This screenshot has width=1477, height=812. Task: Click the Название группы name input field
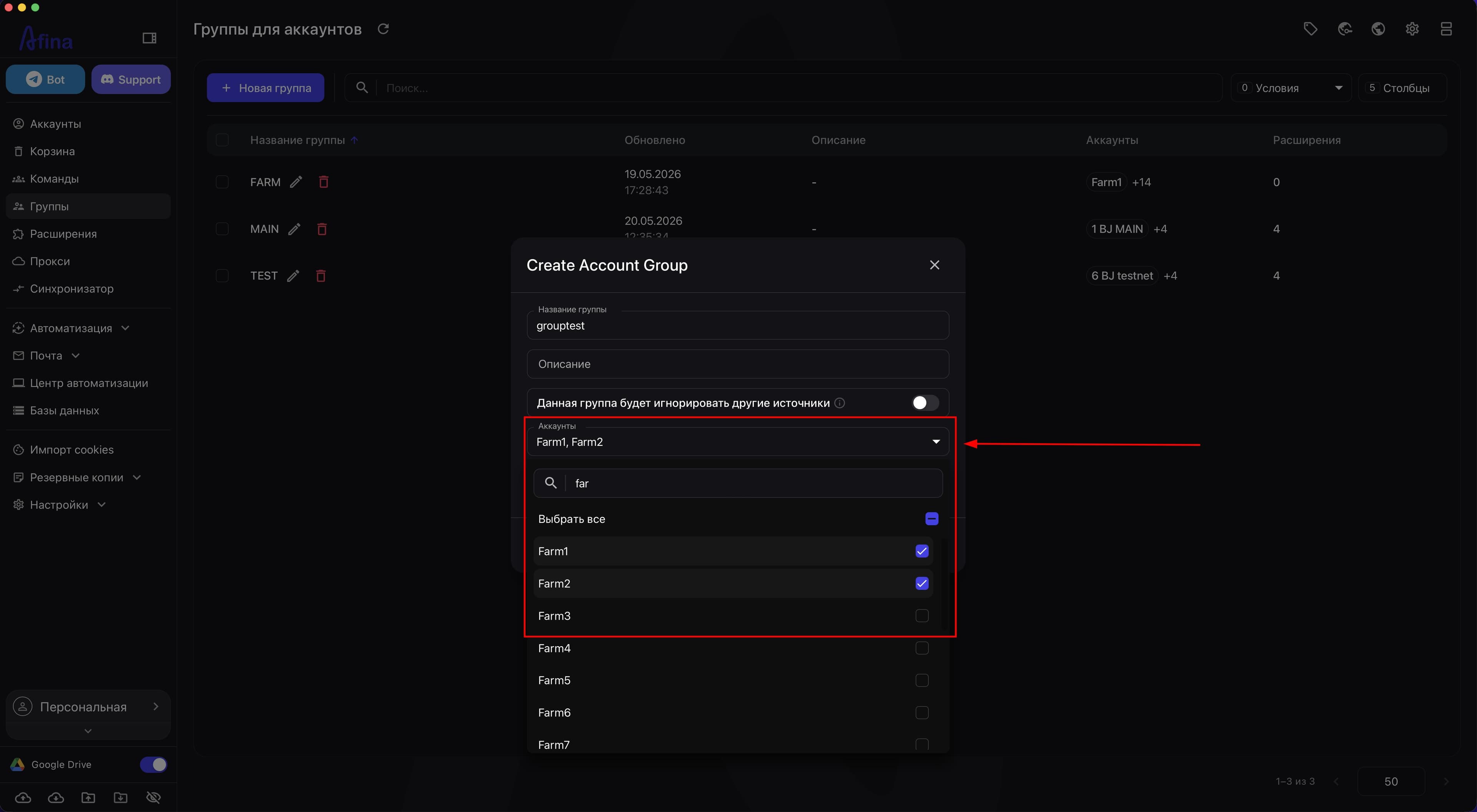tap(737, 325)
